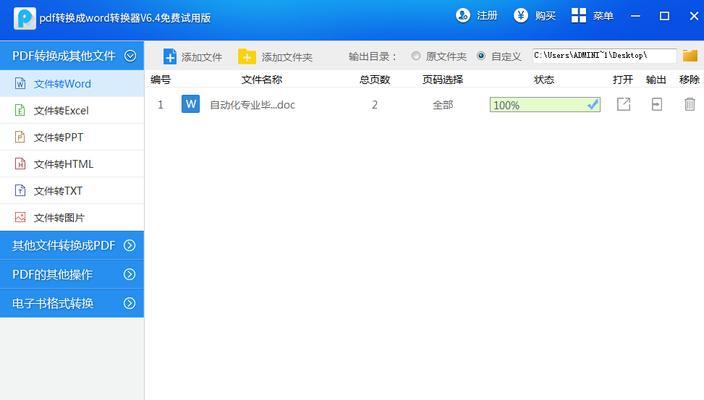
Task: Close the converter window
Action: (x=694, y=16)
